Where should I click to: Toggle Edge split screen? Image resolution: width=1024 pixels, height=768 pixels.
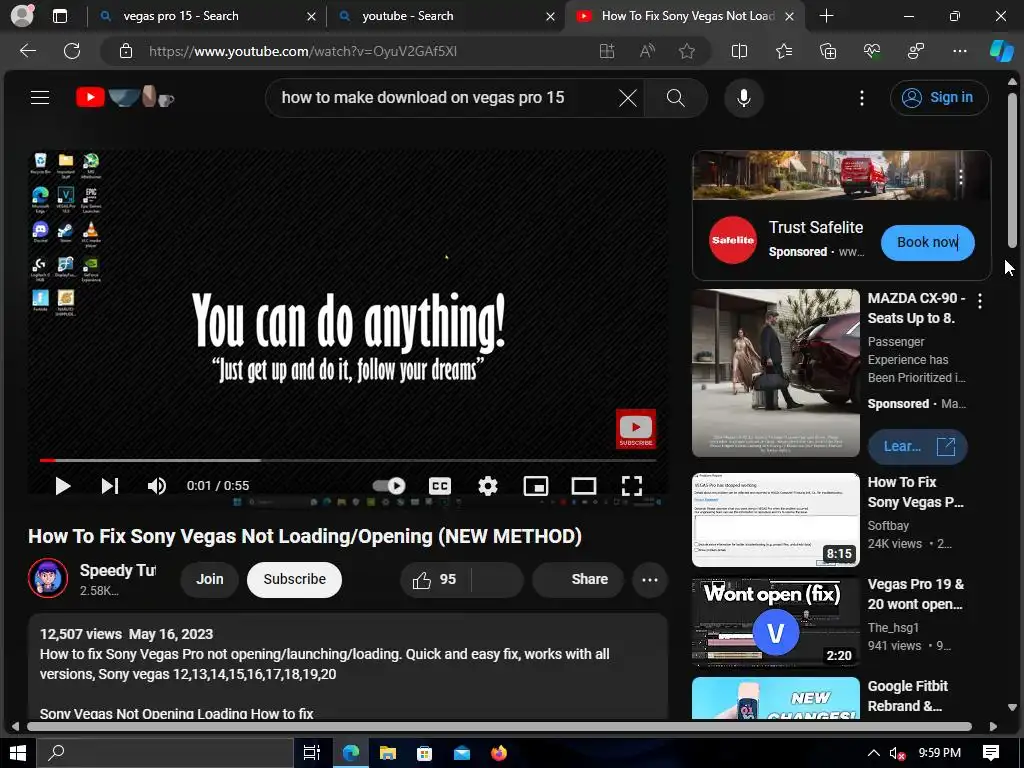(x=739, y=51)
